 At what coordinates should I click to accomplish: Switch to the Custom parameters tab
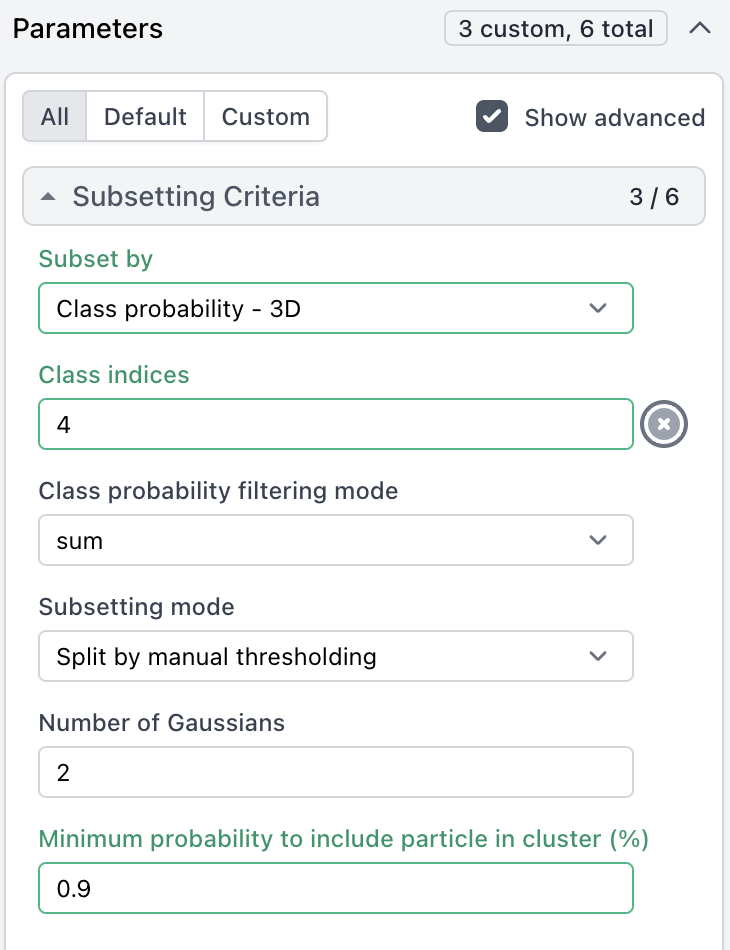click(265, 117)
